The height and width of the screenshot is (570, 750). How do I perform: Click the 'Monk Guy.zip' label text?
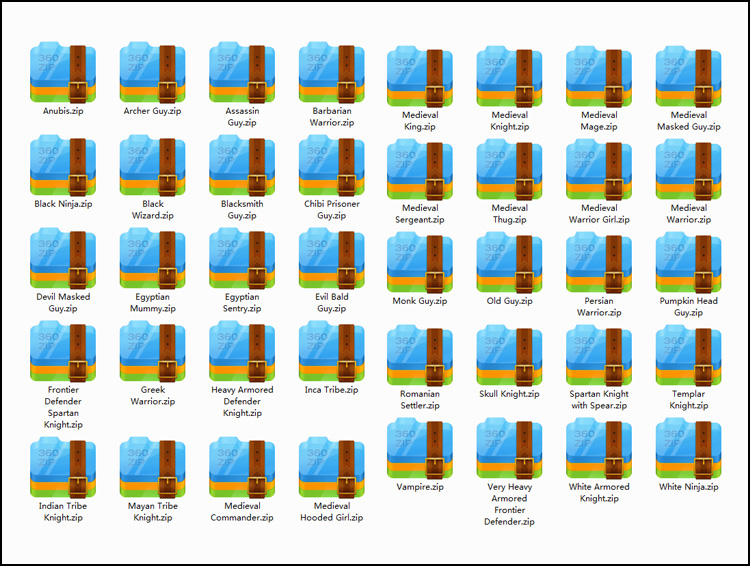pos(420,301)
